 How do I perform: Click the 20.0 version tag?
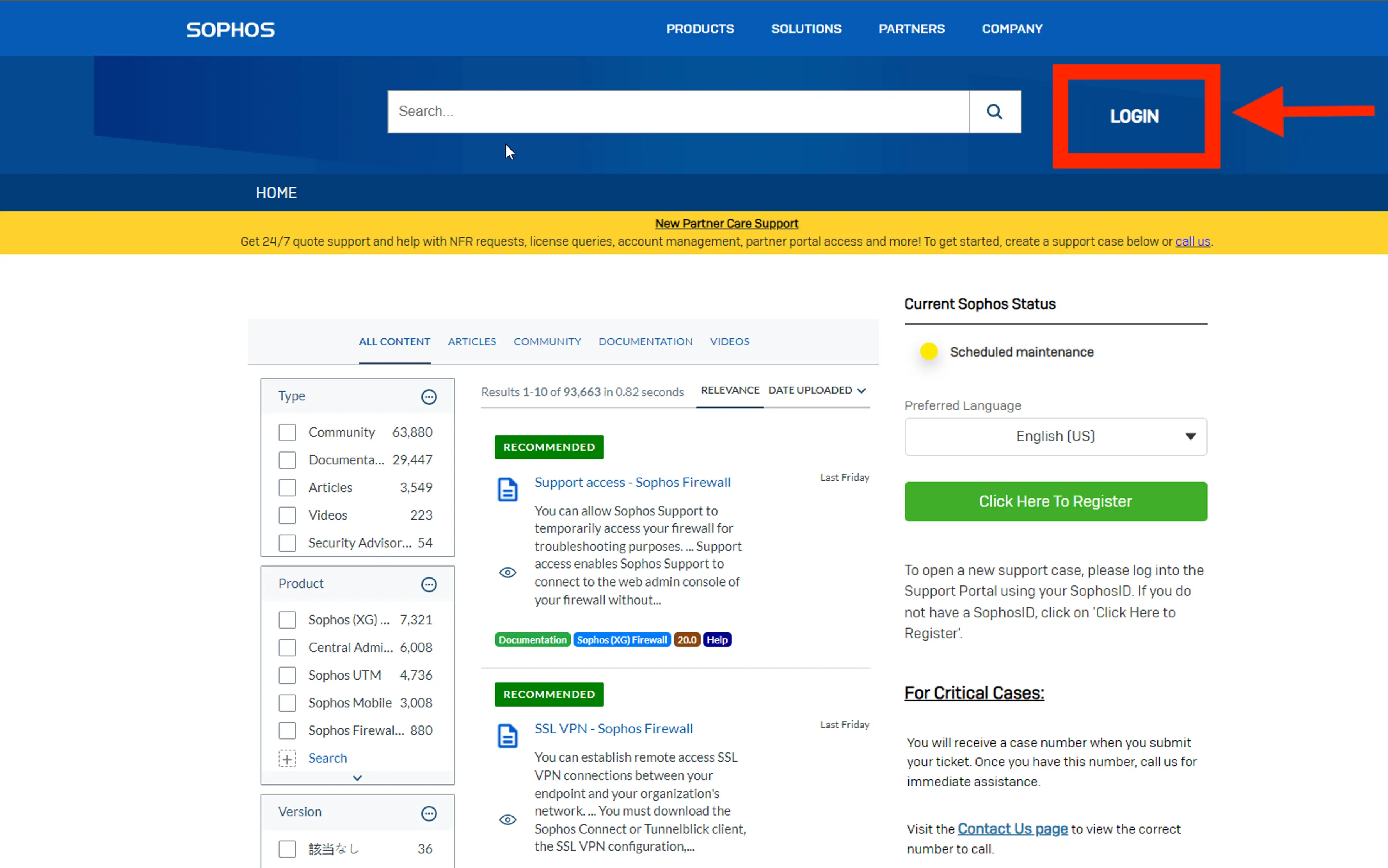pyautogui.click(x=686, y=639)
